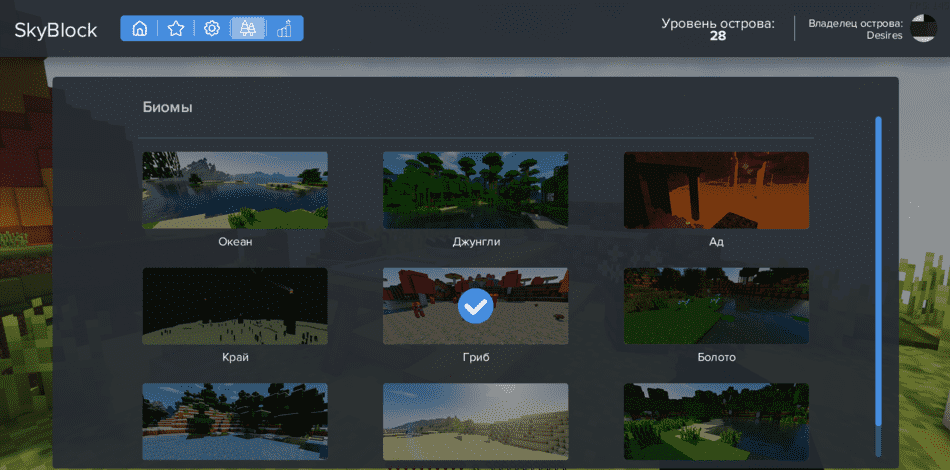950x470 pixels.
Task: Open the bar chart upgrades icon
Action: click(x=284, y=29)
